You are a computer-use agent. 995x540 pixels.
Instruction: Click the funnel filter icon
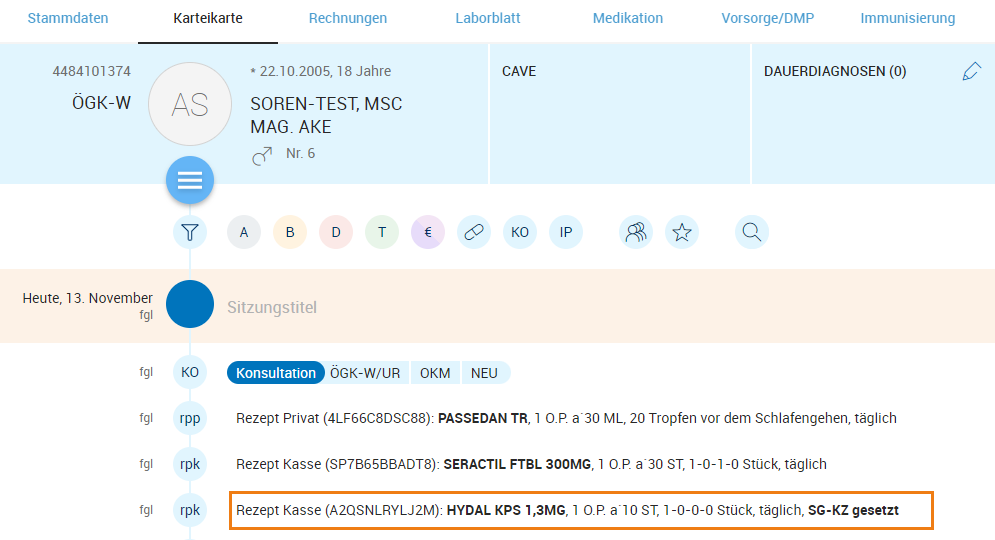[x=190, y=233]
